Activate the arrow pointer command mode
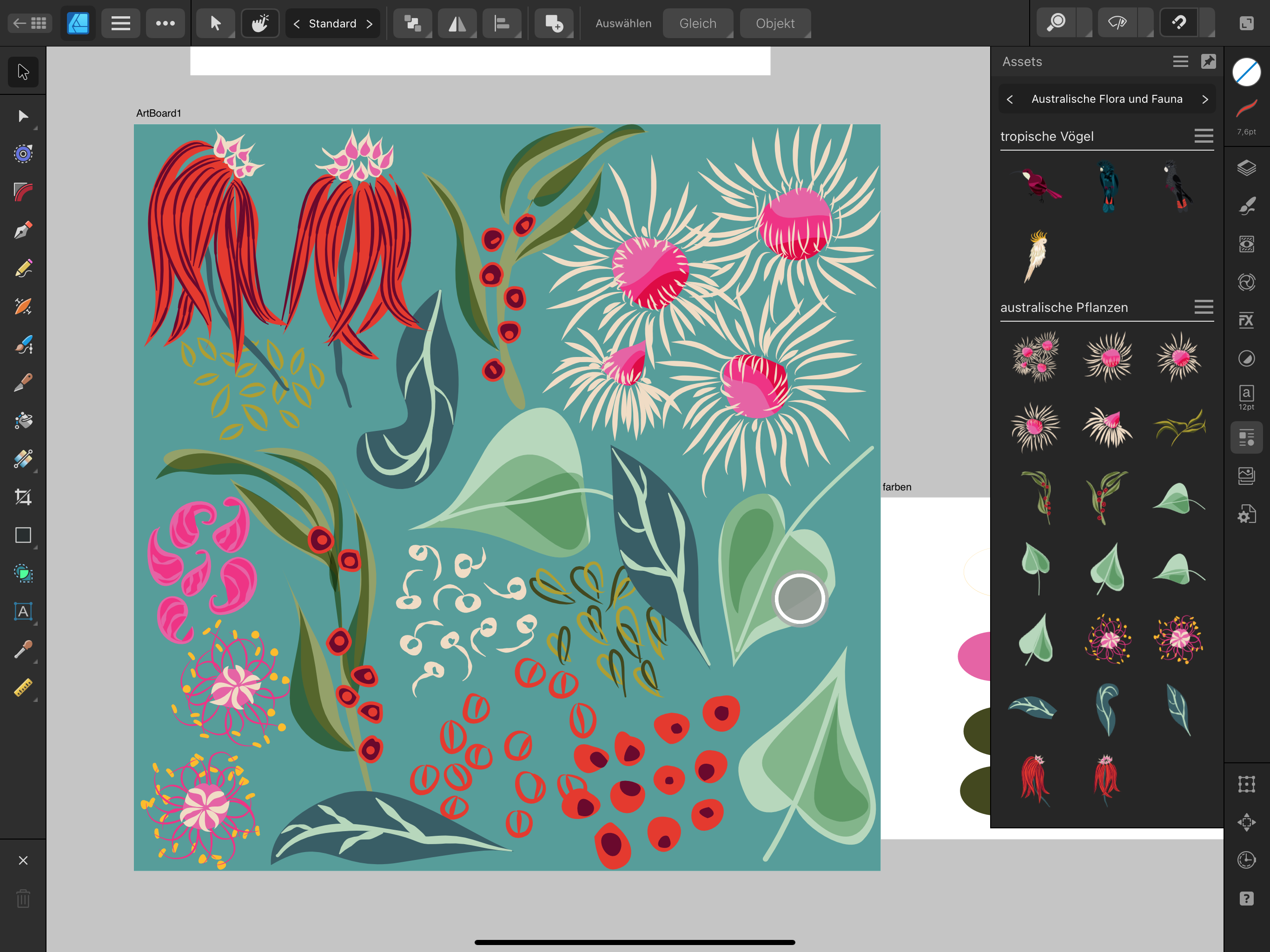Screen dimensions: 1270x952 215,23
